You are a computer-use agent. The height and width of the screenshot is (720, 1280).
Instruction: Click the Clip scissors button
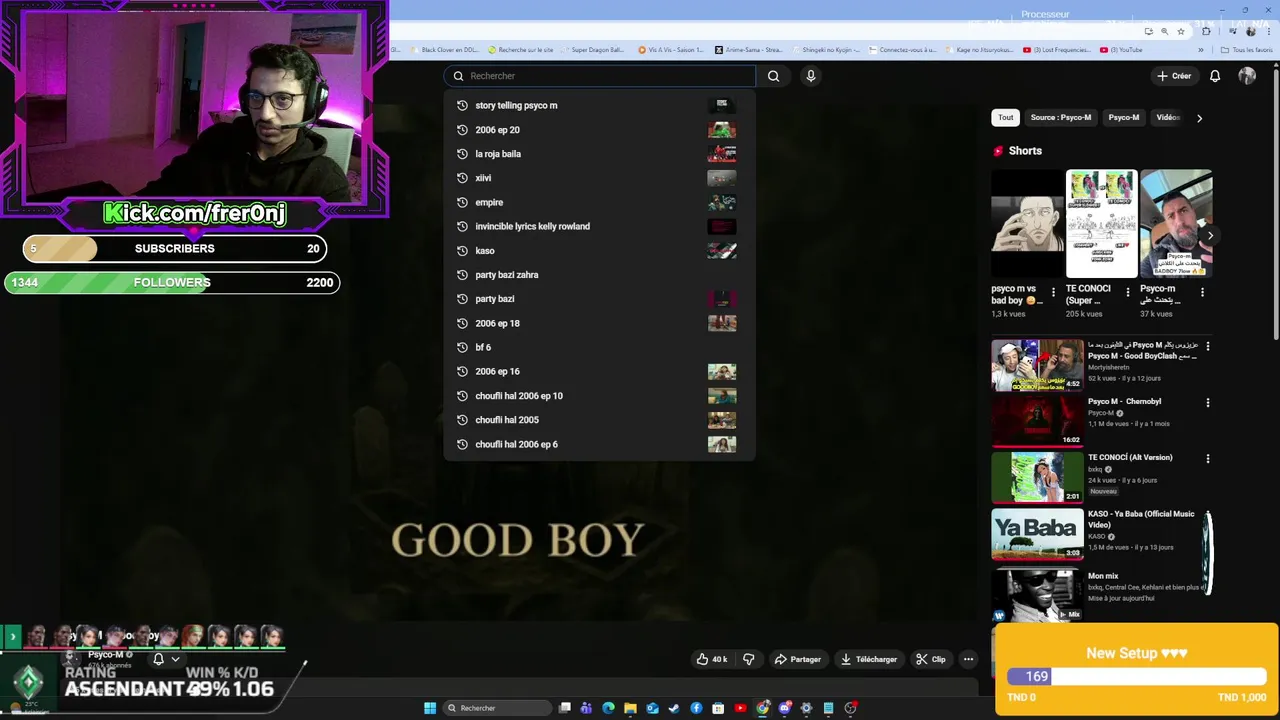[931, 659]
